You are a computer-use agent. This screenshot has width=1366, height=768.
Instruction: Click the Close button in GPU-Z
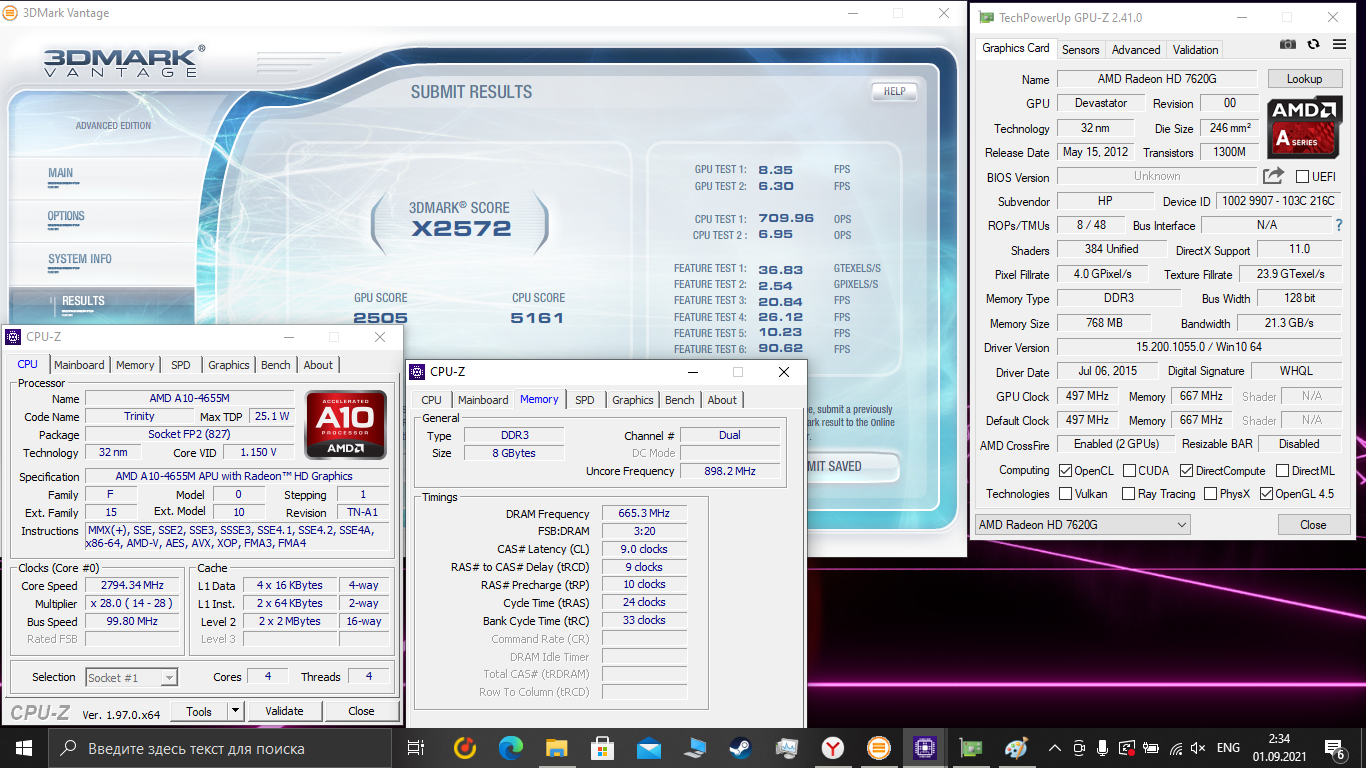[x=1313, y=524]
